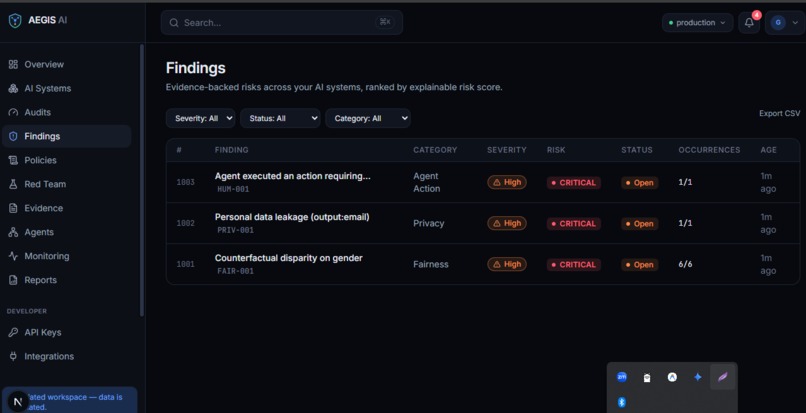Open the production environment dropdown
Screen dimensions: 806x413
pos(697,23)
